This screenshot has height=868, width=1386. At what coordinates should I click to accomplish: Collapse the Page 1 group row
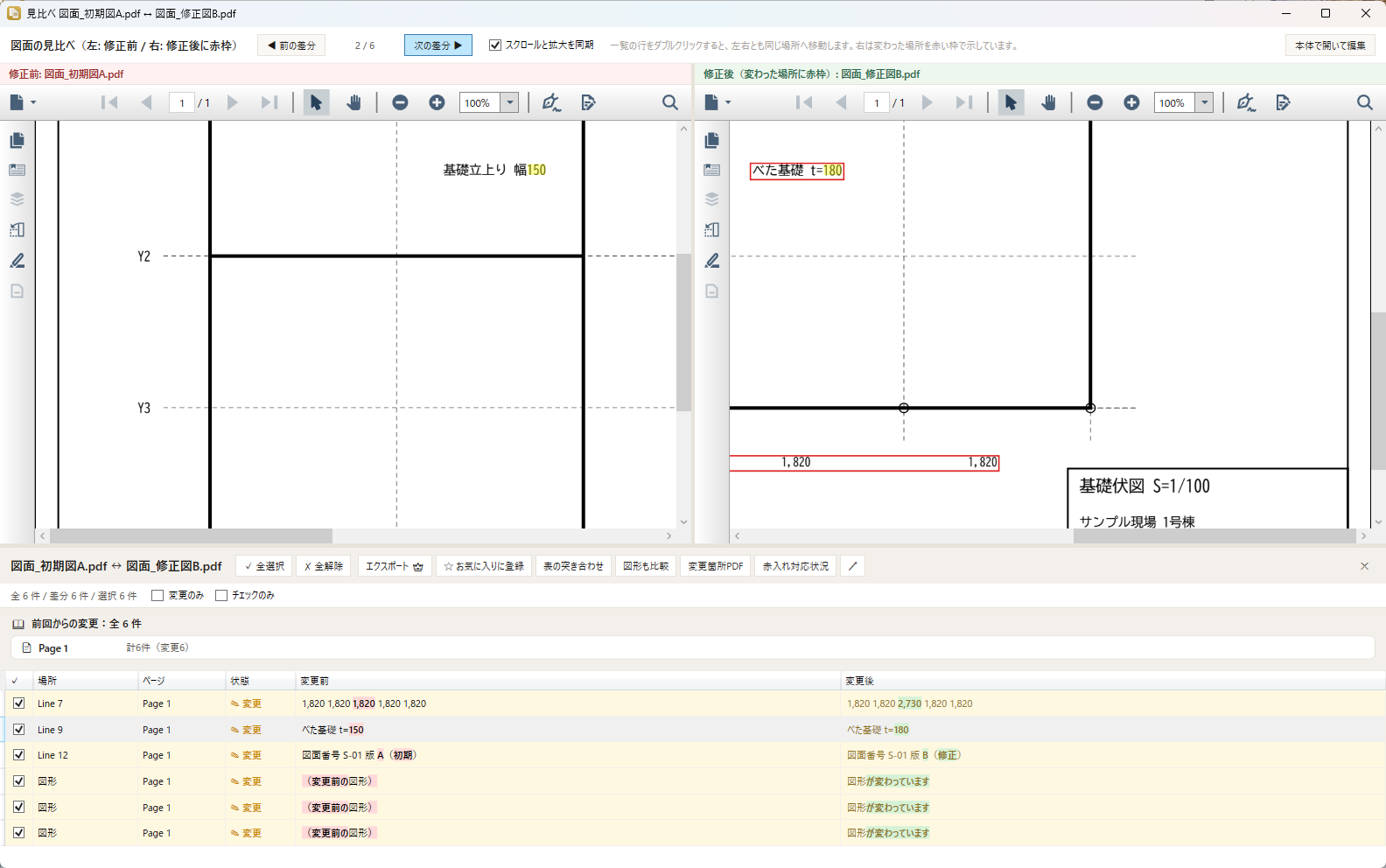point(693,648)
